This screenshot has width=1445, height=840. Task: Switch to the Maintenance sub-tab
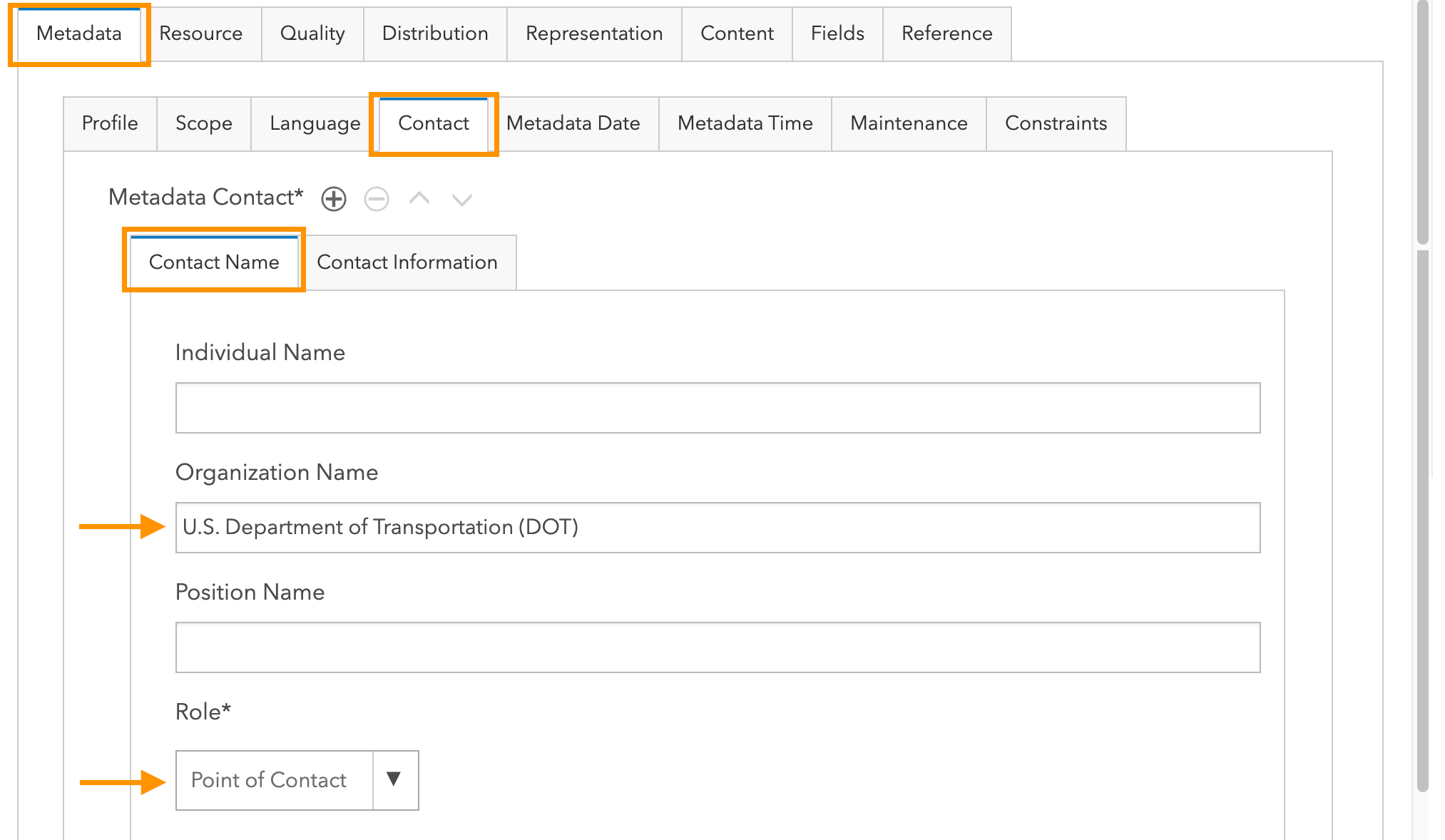(x=908, y=123)
